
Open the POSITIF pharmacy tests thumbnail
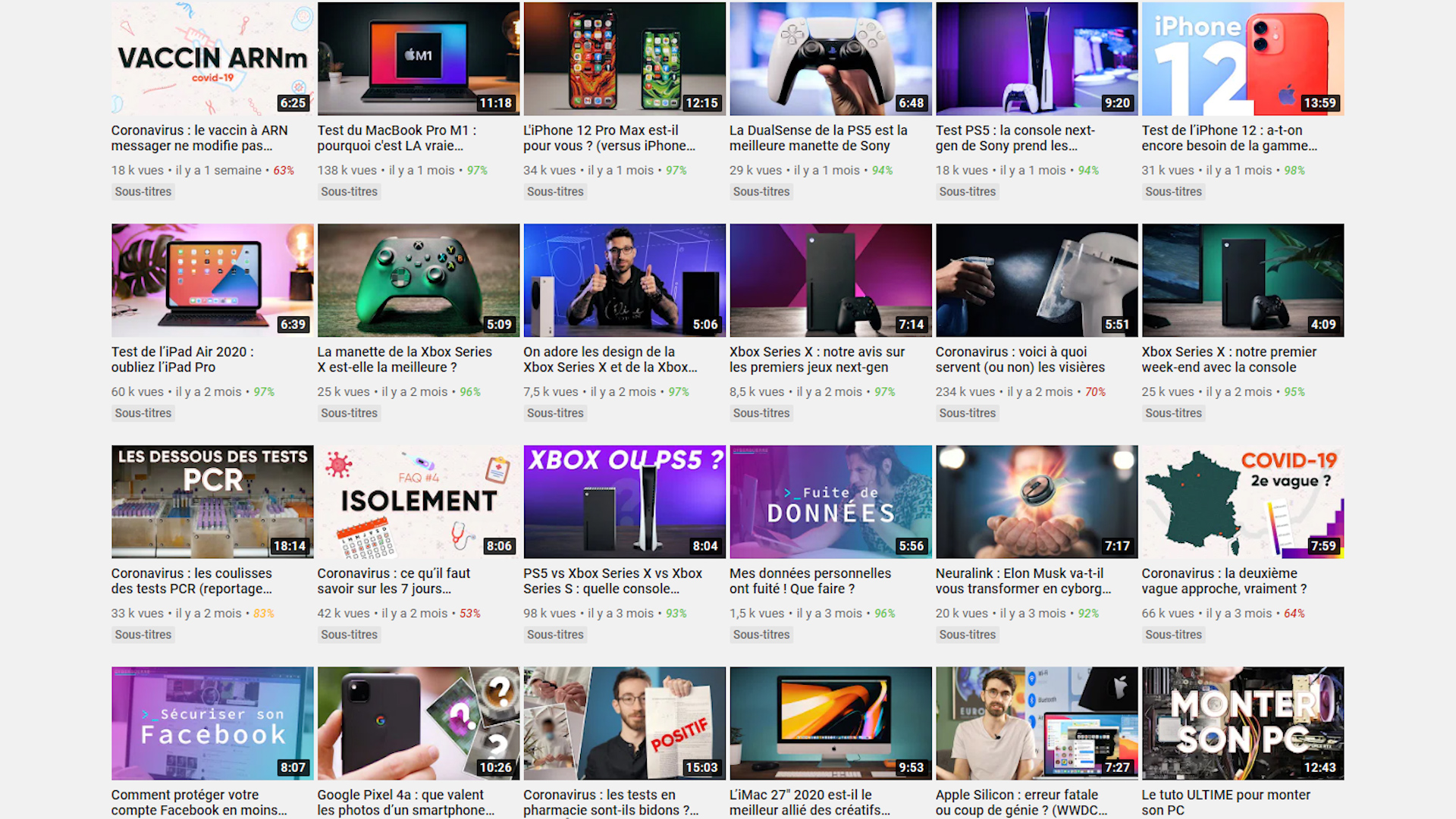[625, 723]
